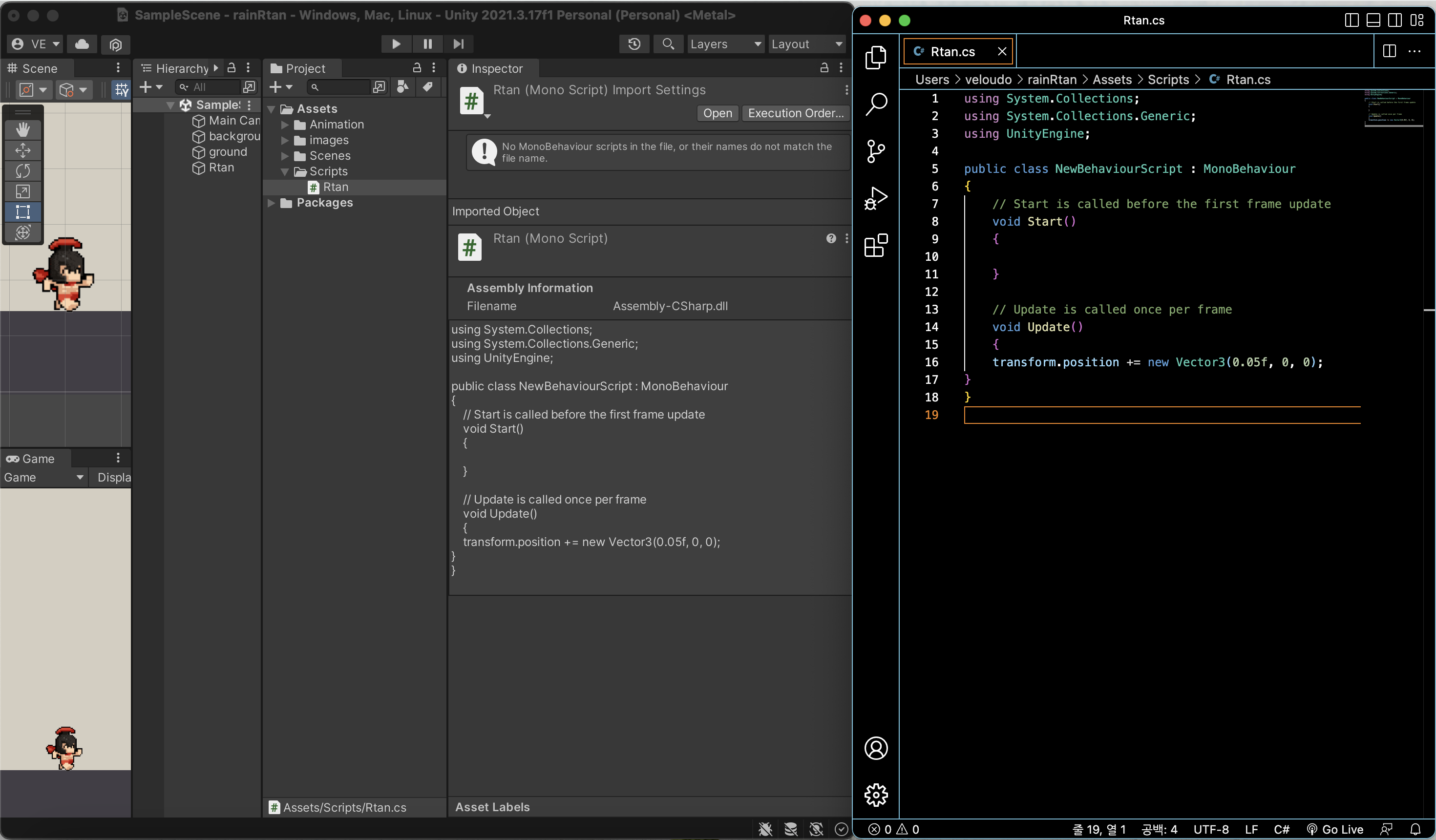Image resolution: width=1436 pixels, height=840 pixels.
Task: Expand the Scenes folder
Action: (285, 156)
